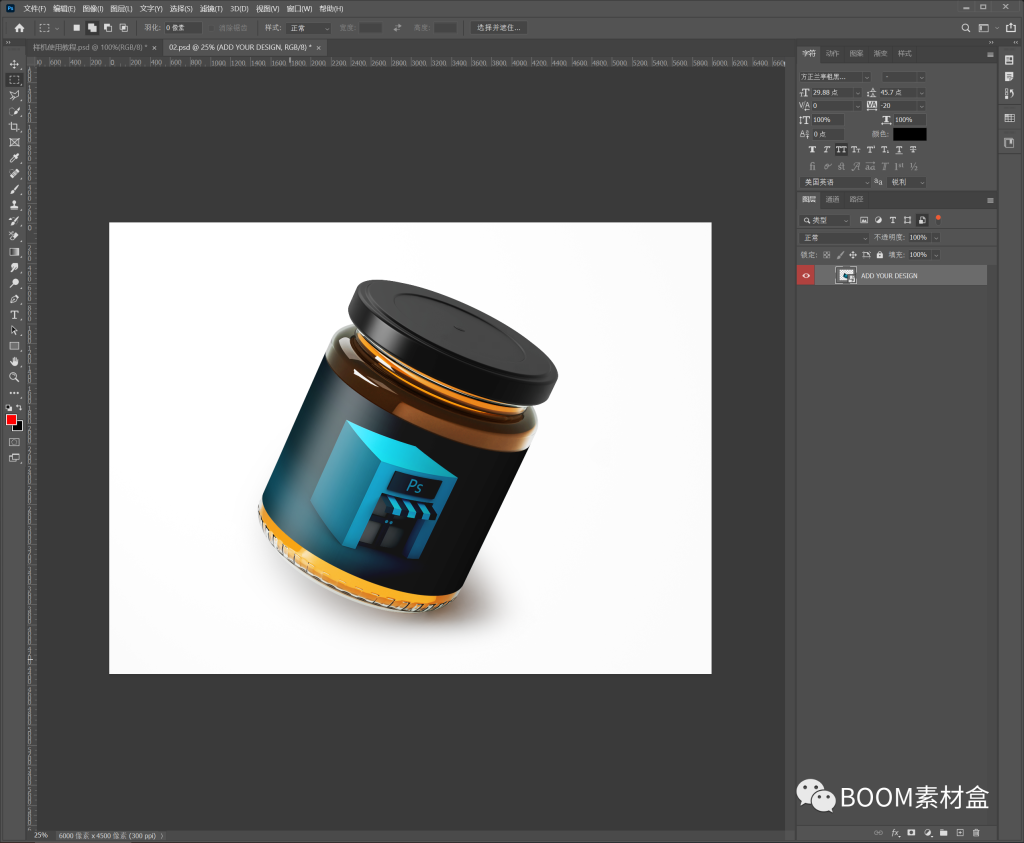Select the Horizontal Type tool
The height and width of the screenshot is (843, 1024).
coord(14,314)
